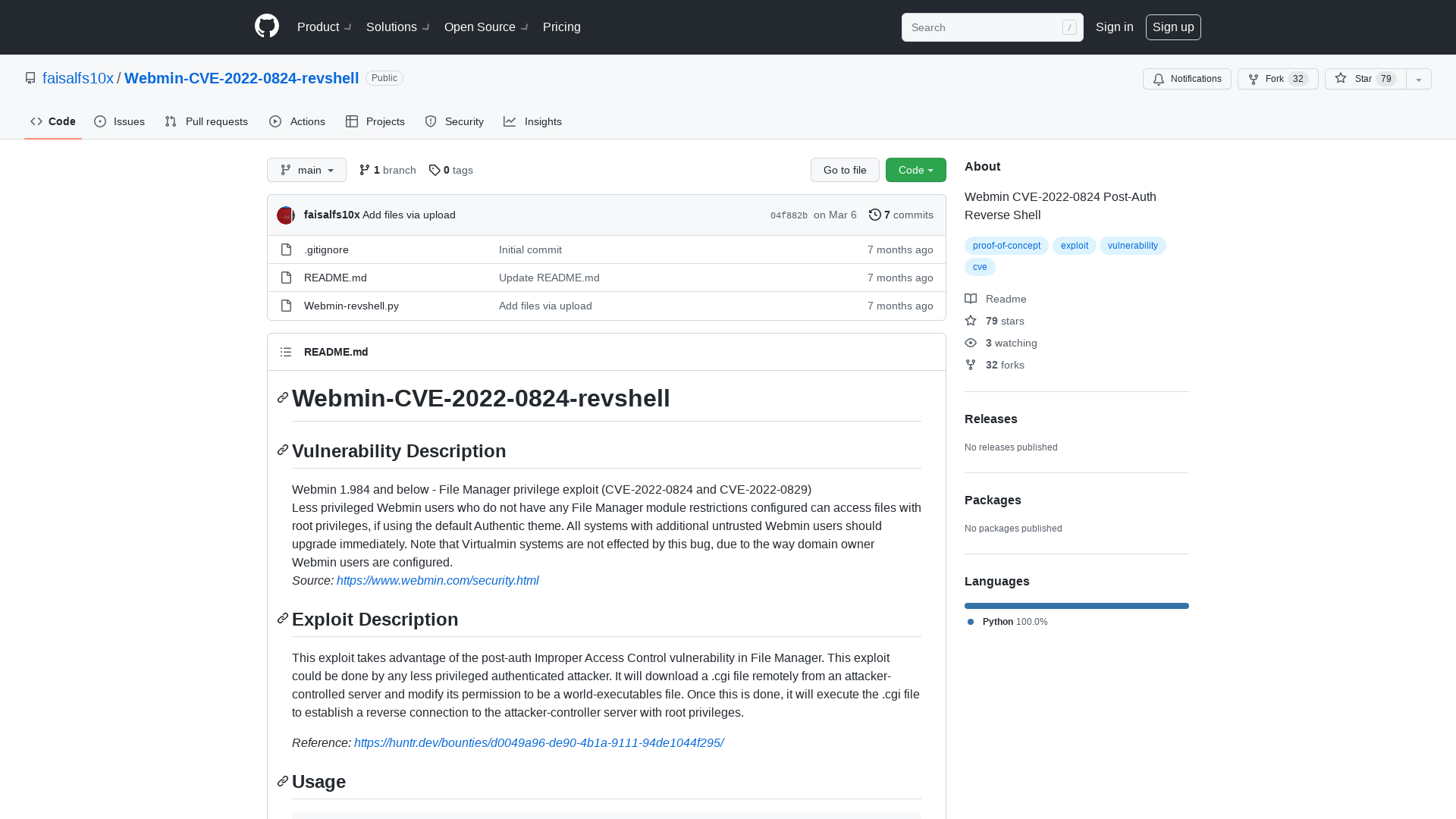The height and width of the screenshot is (819, 1456).
Task: Click the Go to file button
Action: click(845, 170)
